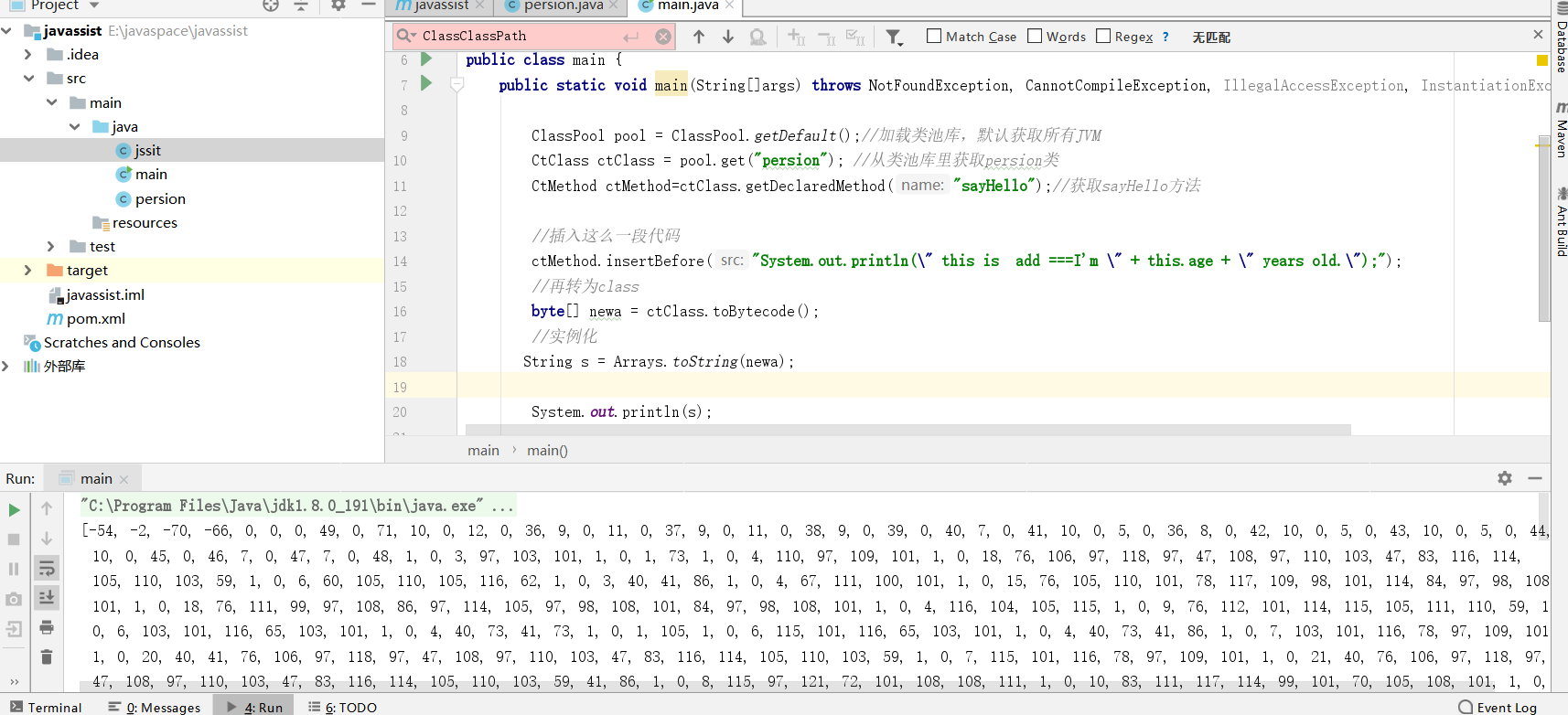Screen dimensions: 1568x715
Task: Toggle soft-wrap in console
Action: [x=47, y=568]
